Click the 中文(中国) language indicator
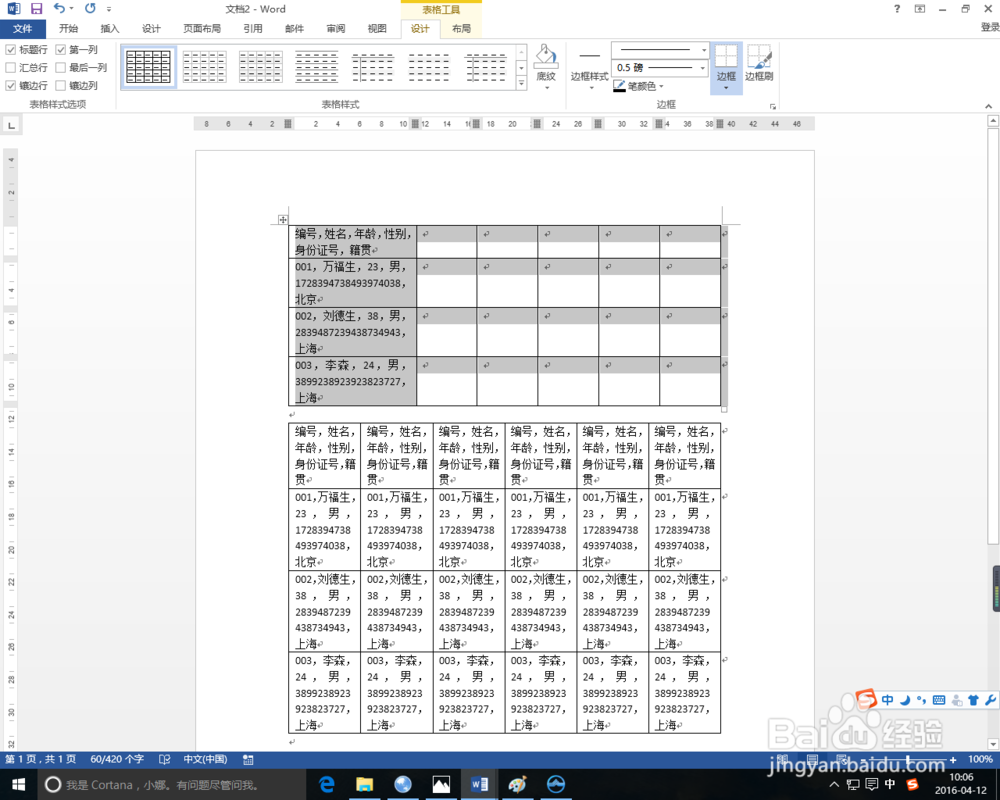The image size is (1000, 800). (x=205, y=759)
